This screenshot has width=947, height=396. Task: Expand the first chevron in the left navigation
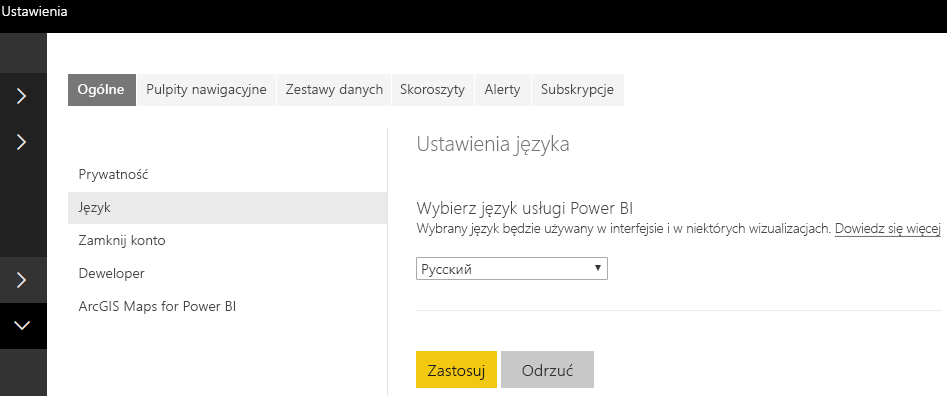22,96
